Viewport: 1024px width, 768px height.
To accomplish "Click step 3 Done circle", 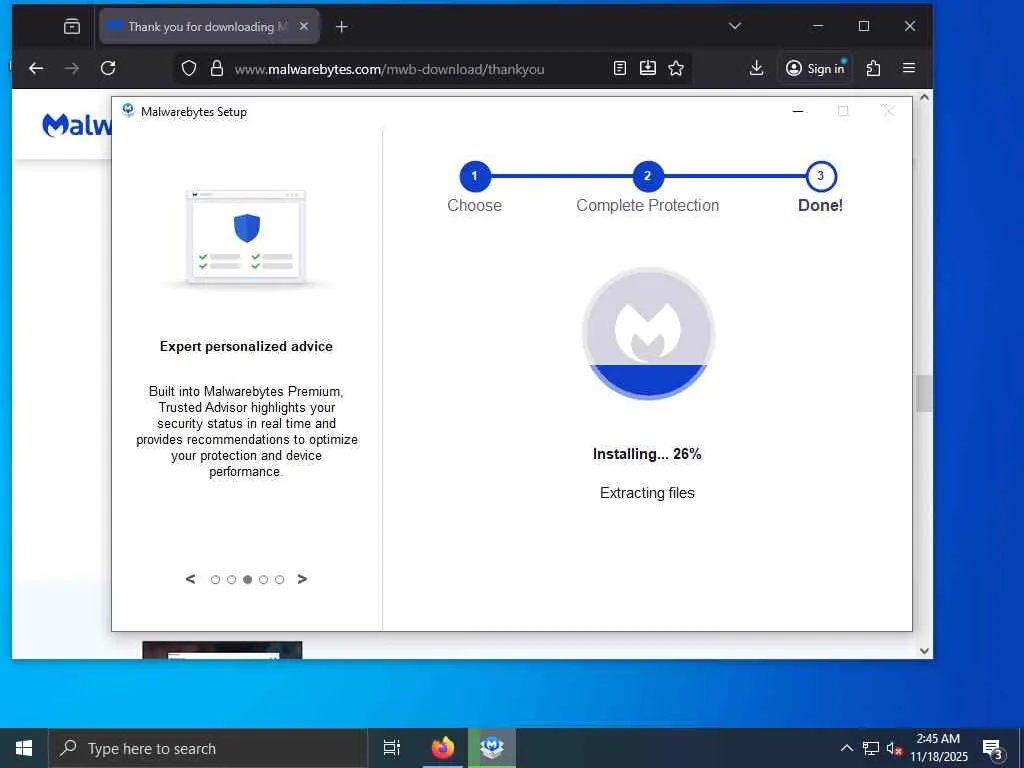I will click(821, 176).
